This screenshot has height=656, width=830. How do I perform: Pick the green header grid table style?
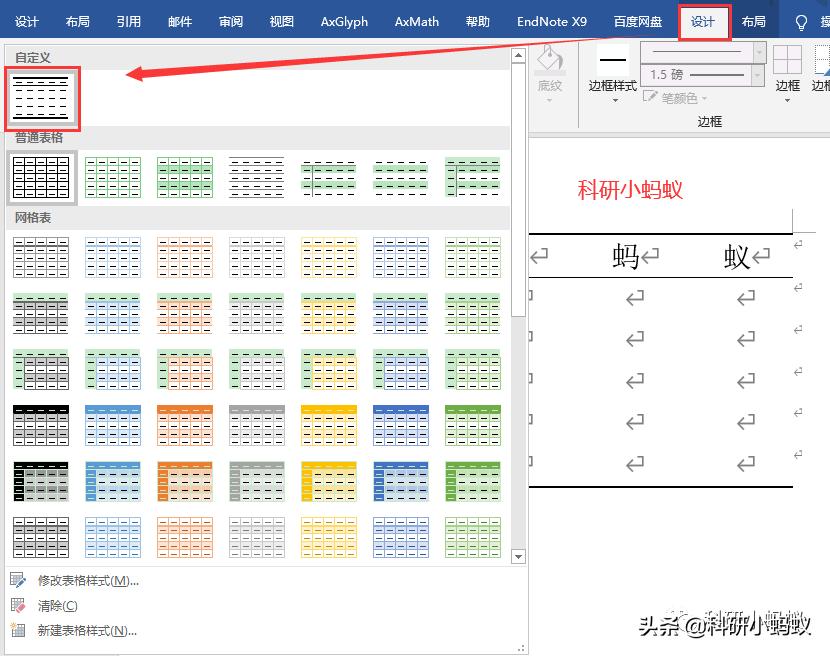[x=473, y=426]
